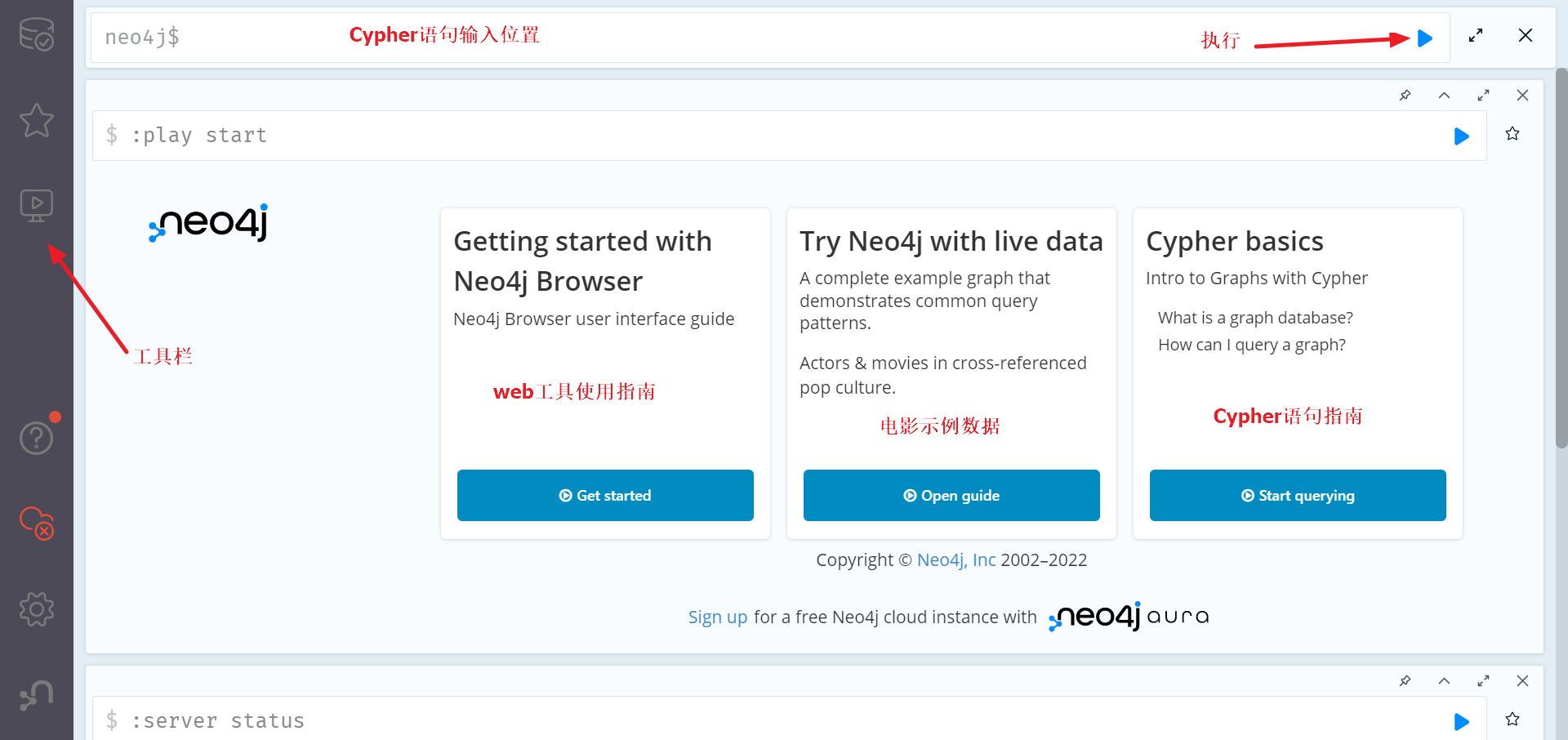Open the Browser settings gear
The image size is (1568, 740).
coord(36,608)
